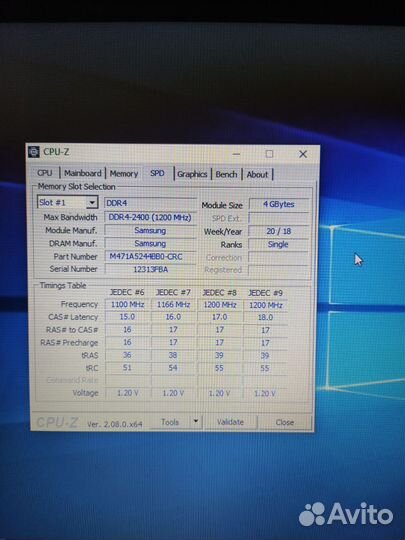Switch to the Memory tab
This screenshot has height=540, width=405.
(x=124, y=174)
